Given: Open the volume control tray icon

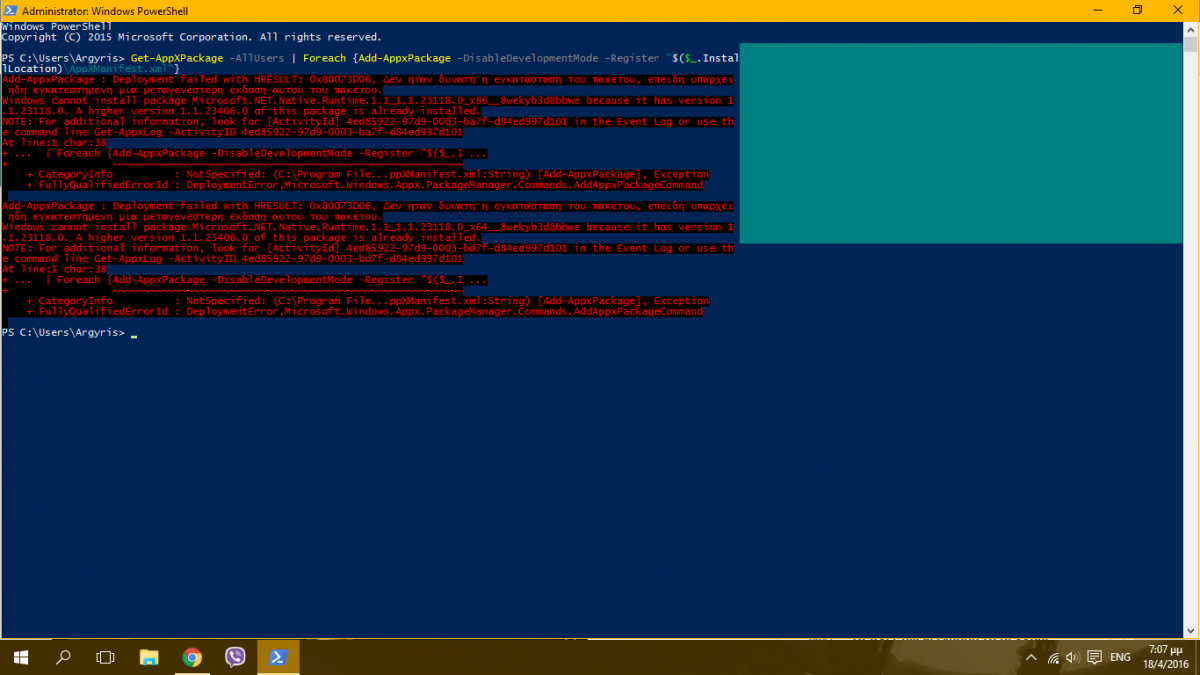Looking at the screenshot, I should (1073, 658).
